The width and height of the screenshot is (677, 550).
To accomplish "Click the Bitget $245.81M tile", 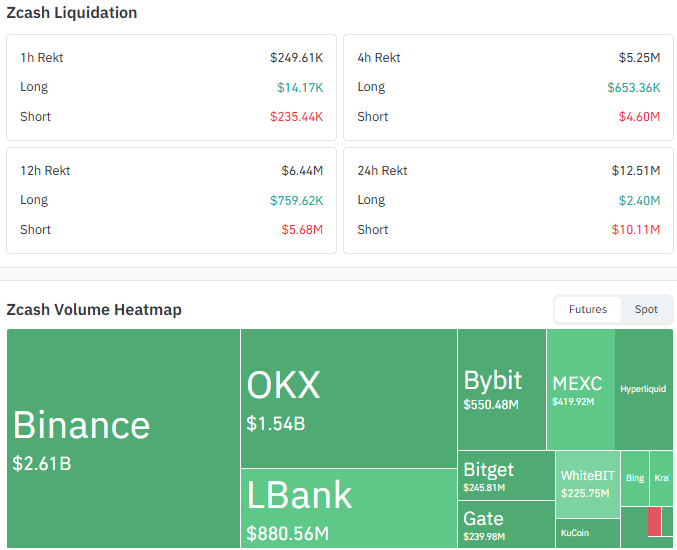I will (x=506, y=475).
